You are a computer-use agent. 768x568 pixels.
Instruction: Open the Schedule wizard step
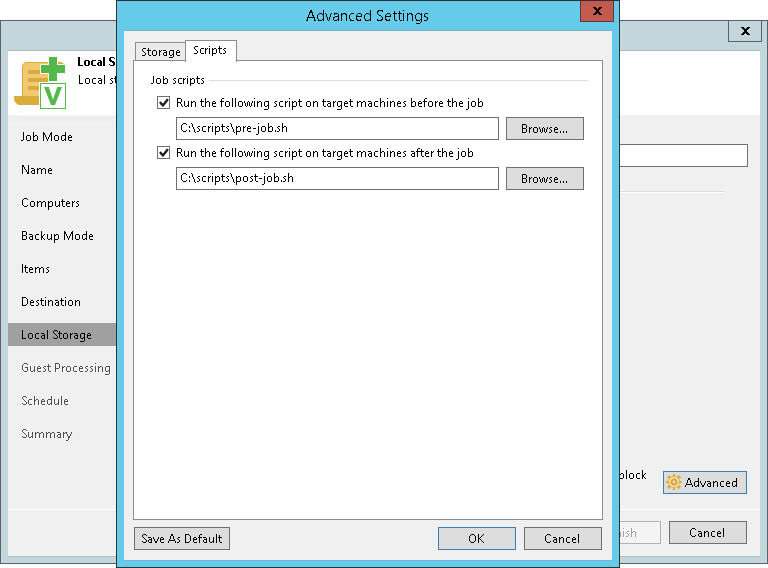[45, 401]
